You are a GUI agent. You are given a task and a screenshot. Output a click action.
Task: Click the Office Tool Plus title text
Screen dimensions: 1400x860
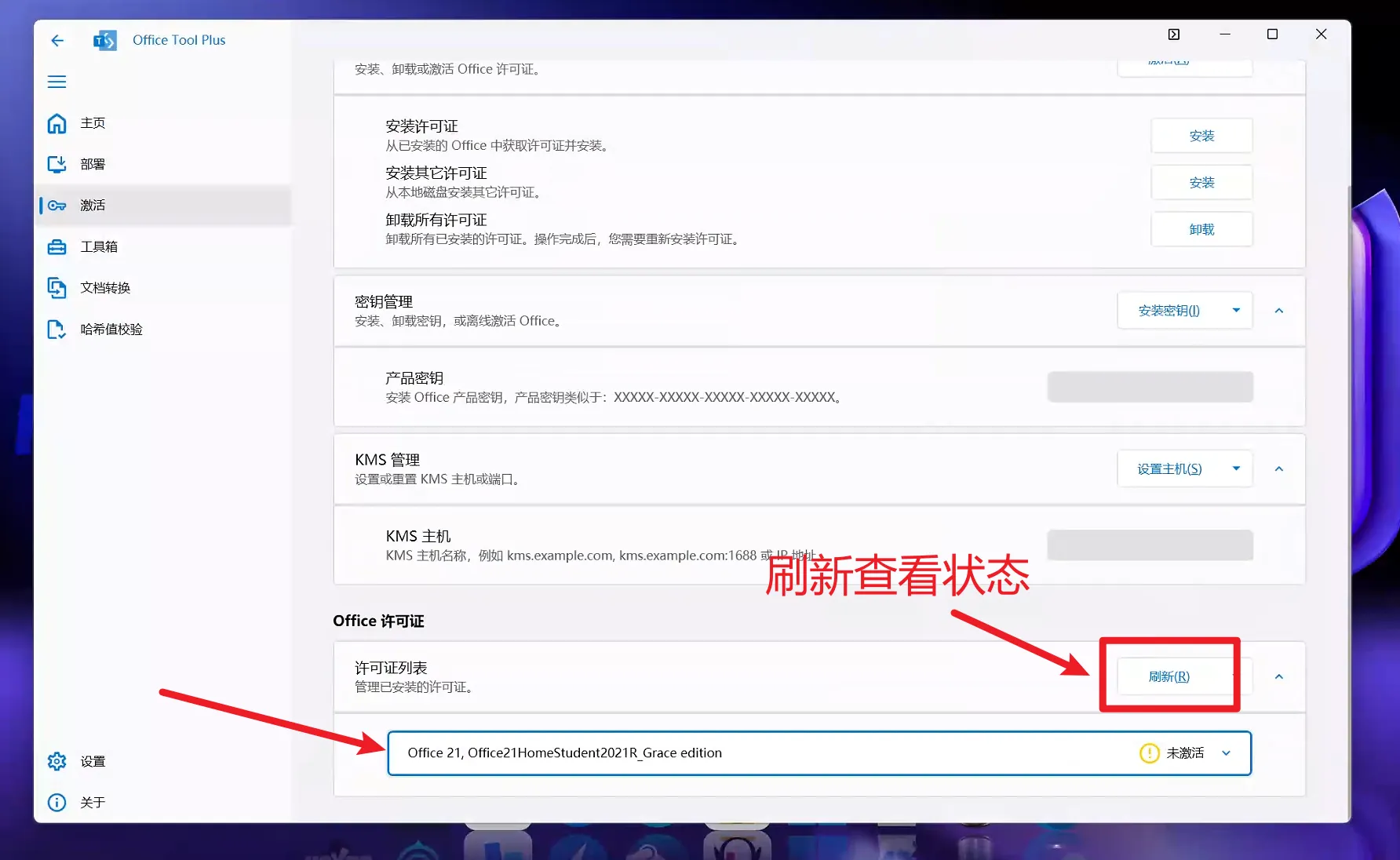click(179, 40)
